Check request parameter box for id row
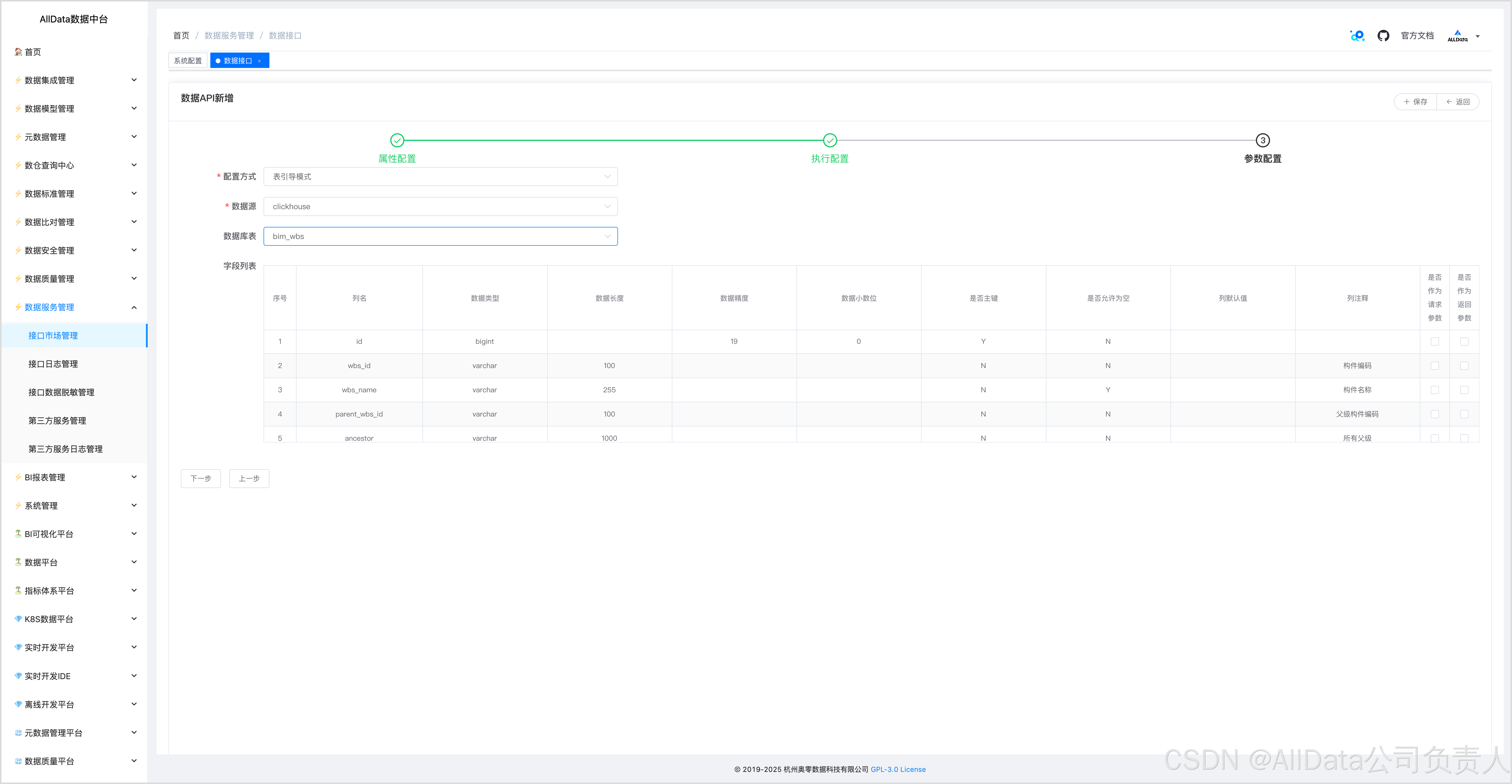 point(1435,341)
